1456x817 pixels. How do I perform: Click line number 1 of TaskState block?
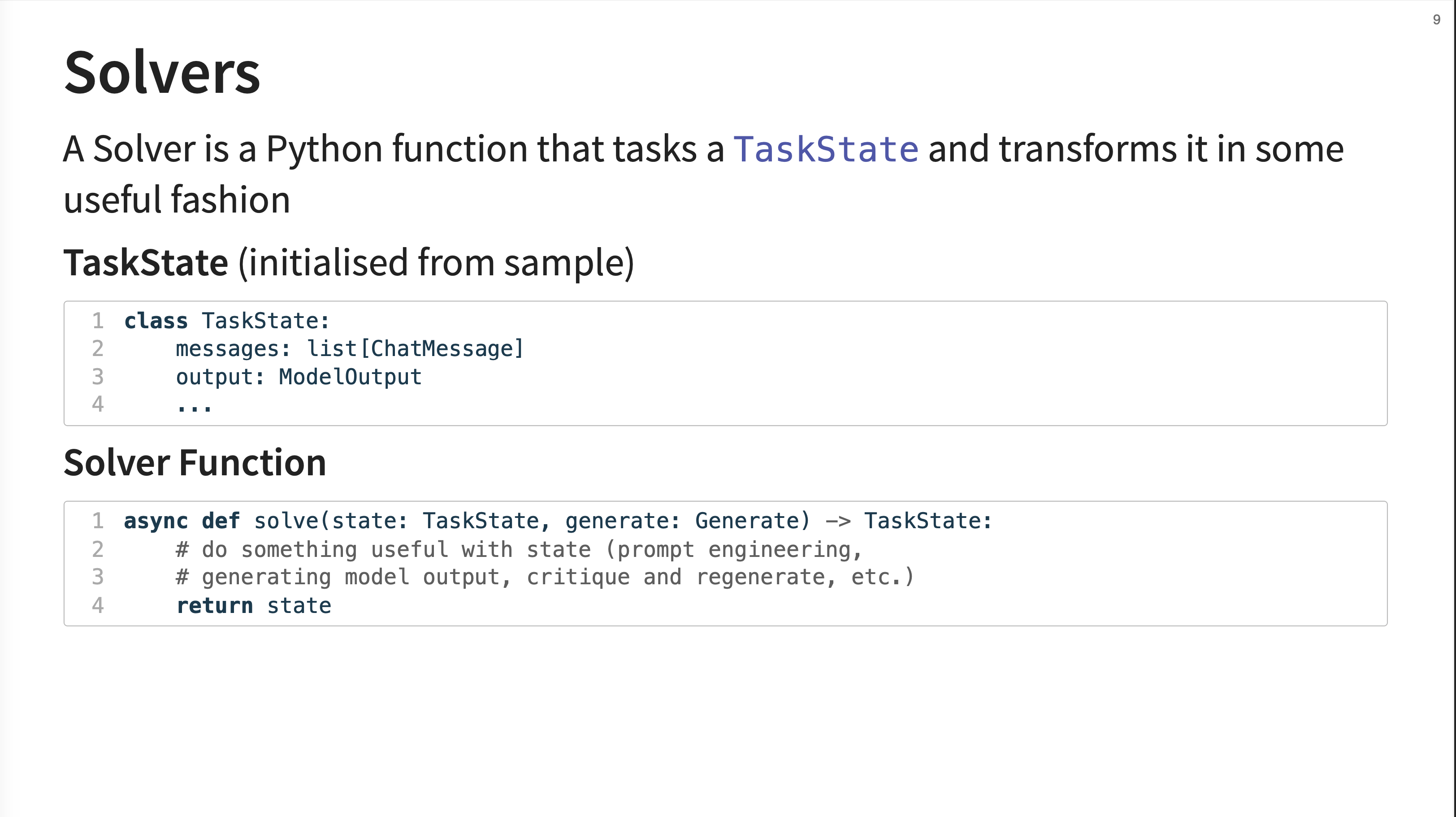pos(98,321)
